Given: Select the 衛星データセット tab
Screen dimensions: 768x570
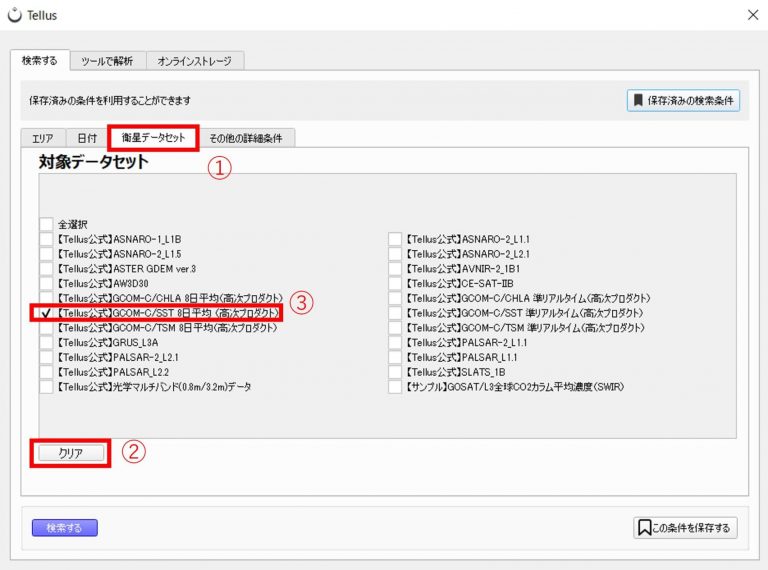Looking at the screenshot, I should [153, 138].
